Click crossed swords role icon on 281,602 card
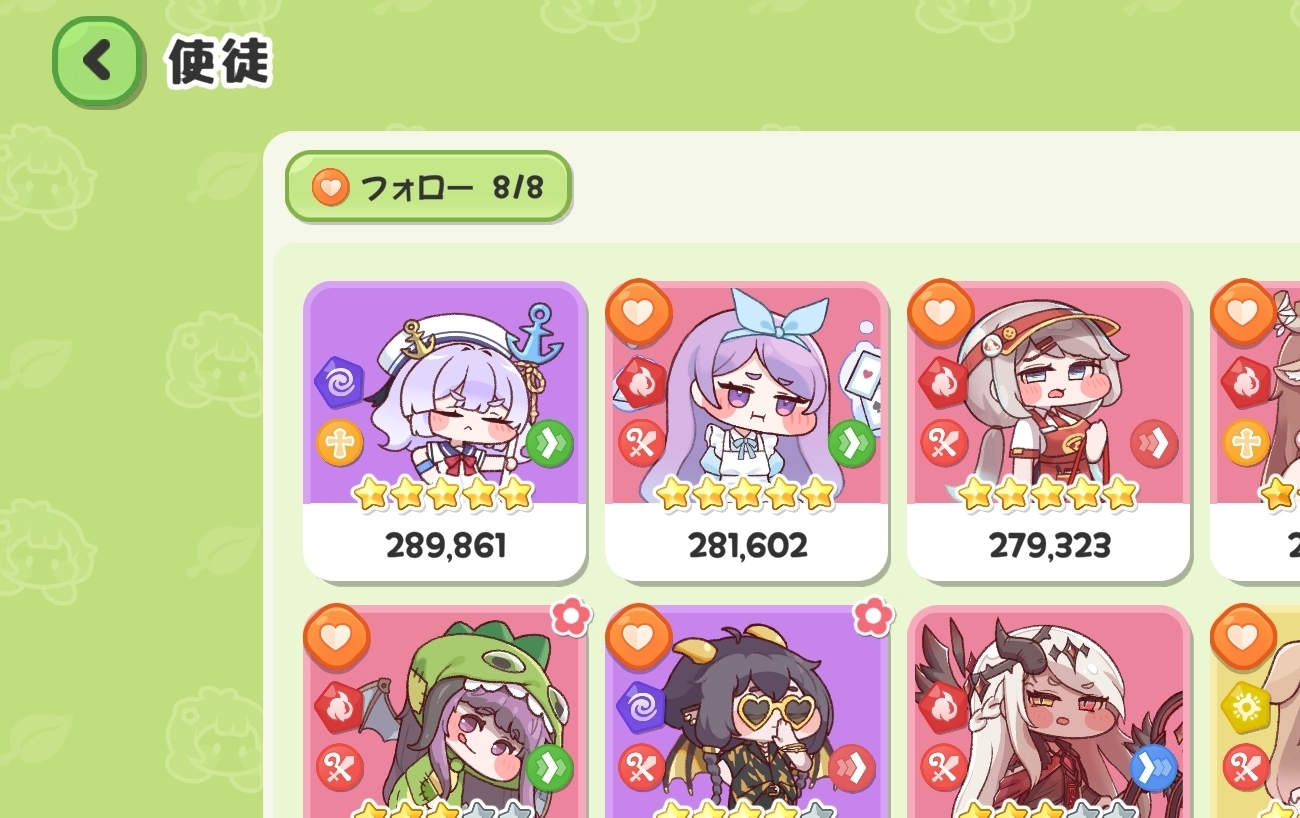The width and height of the screenshot is (1300, 818). (642, 443)
